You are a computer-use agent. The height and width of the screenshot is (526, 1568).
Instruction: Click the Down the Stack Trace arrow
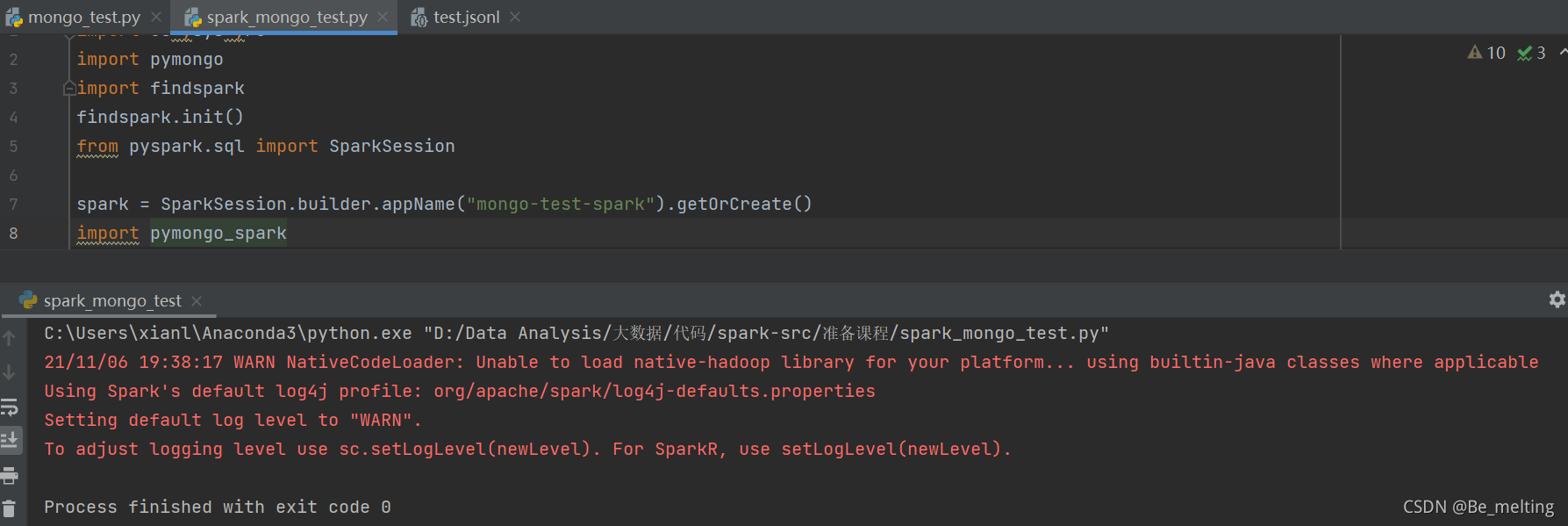(x=9, y=372)
